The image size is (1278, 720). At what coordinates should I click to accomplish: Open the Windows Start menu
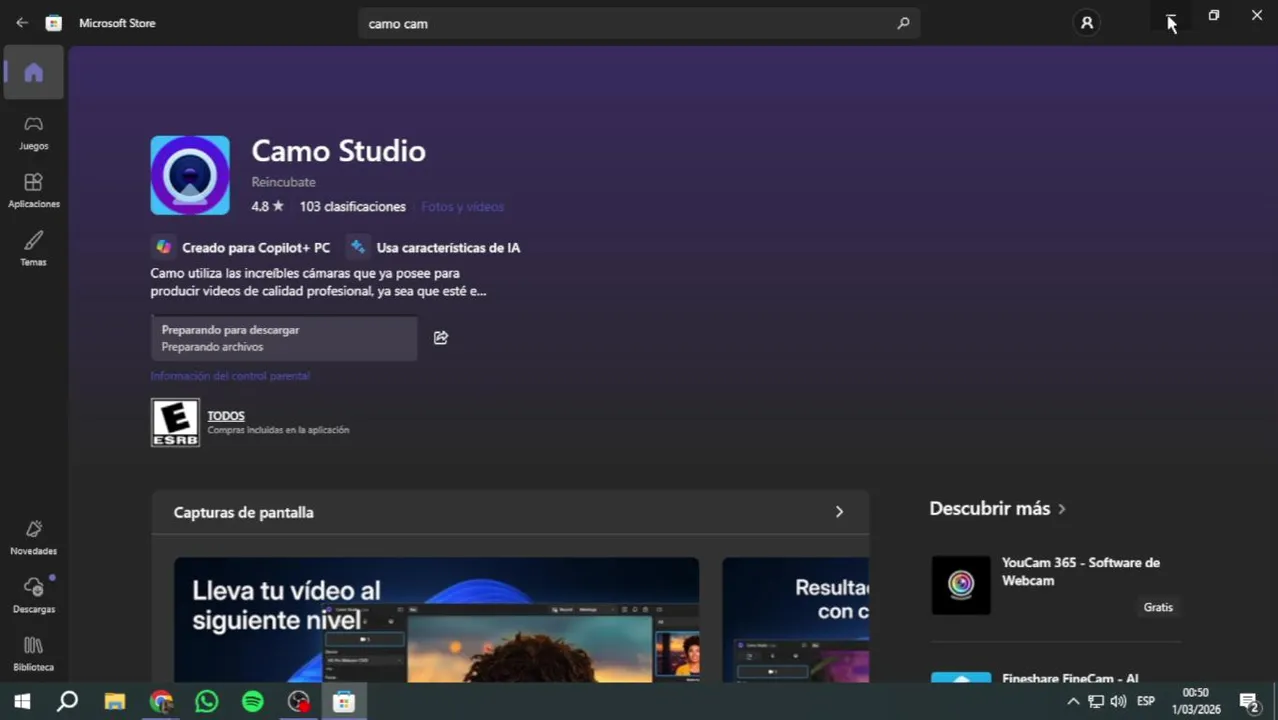[x=22, y=702]
